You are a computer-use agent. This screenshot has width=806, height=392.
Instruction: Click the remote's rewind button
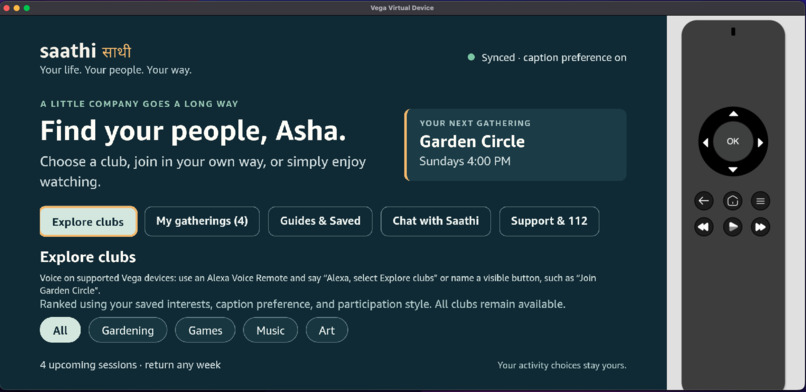(704, 227)
